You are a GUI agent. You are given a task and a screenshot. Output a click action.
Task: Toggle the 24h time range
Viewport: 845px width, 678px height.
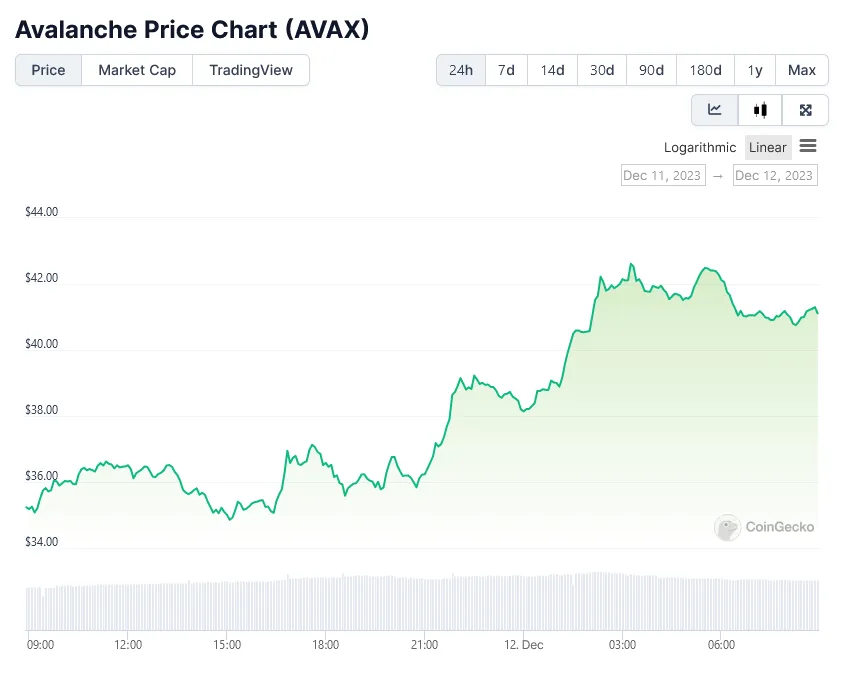[460, 70]
